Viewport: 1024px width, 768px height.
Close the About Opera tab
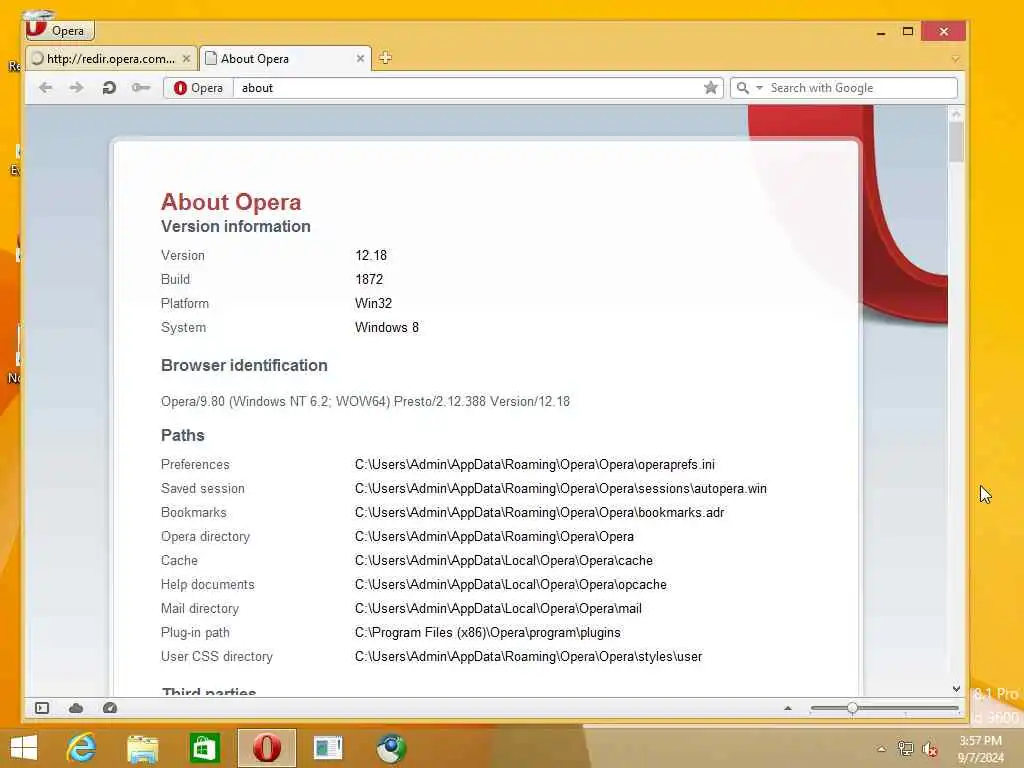[360, 59]
